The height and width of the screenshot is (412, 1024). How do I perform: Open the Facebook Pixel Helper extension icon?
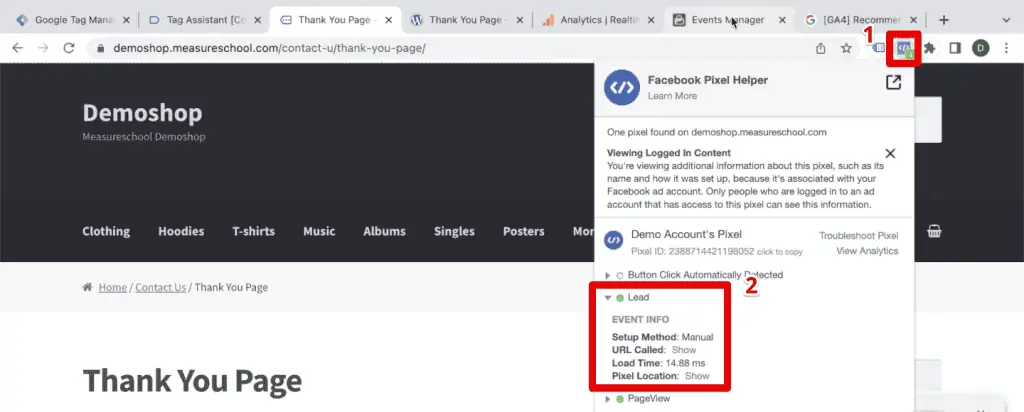pos(904,48)
